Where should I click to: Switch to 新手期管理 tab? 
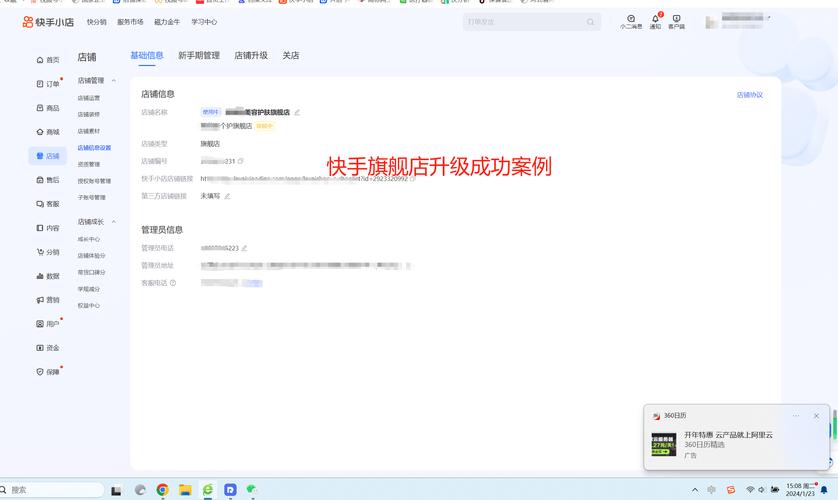pos(199,56)
